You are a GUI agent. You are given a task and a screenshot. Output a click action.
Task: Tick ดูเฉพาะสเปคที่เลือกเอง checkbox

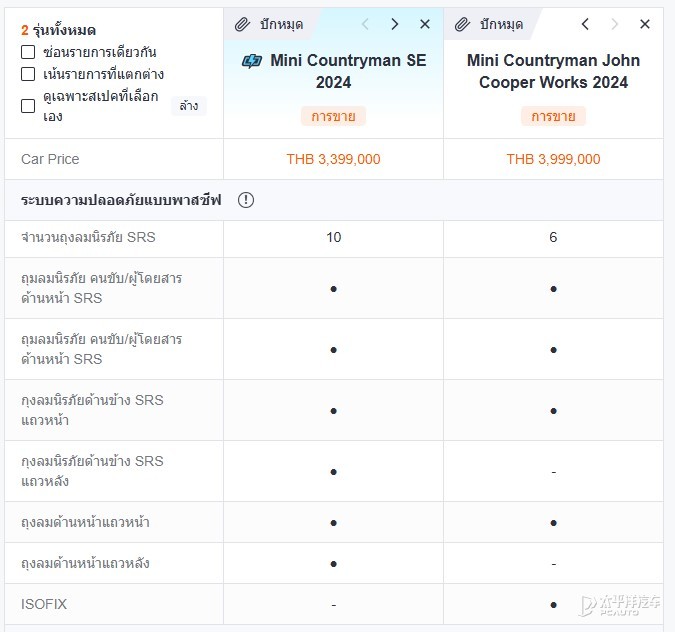[28, 106]
